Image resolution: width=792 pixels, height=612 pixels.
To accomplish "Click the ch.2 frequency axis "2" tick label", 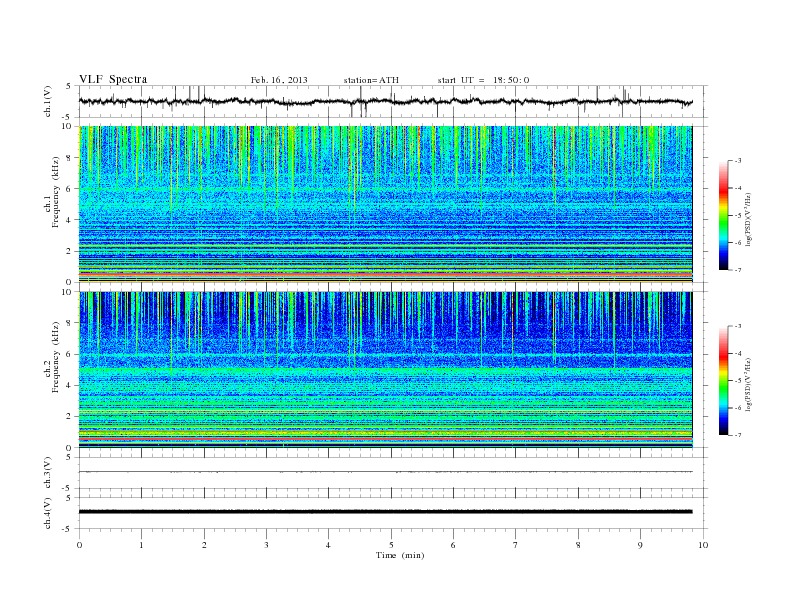I will (x=69, y=416).
